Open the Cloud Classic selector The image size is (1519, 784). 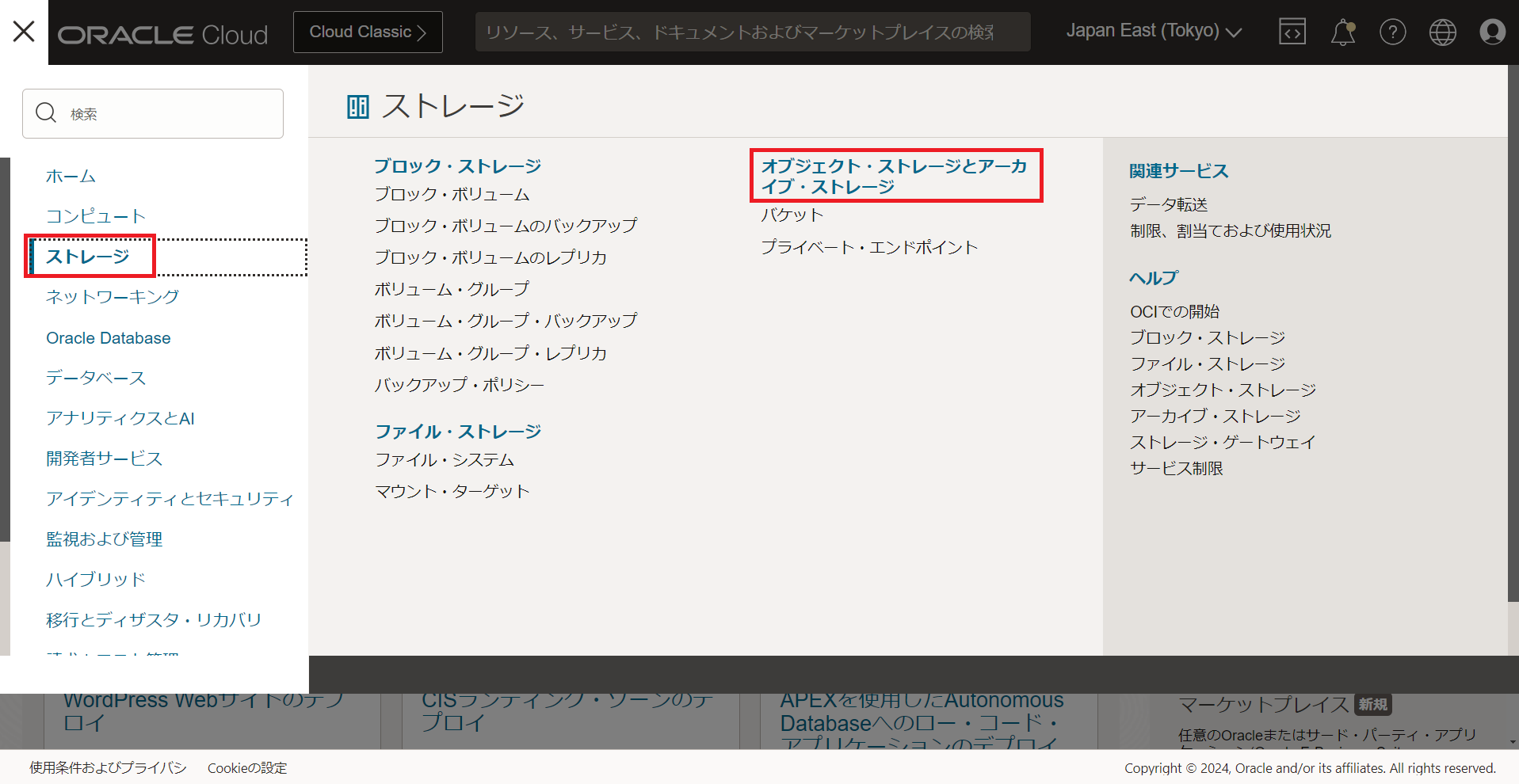[367, 32]
